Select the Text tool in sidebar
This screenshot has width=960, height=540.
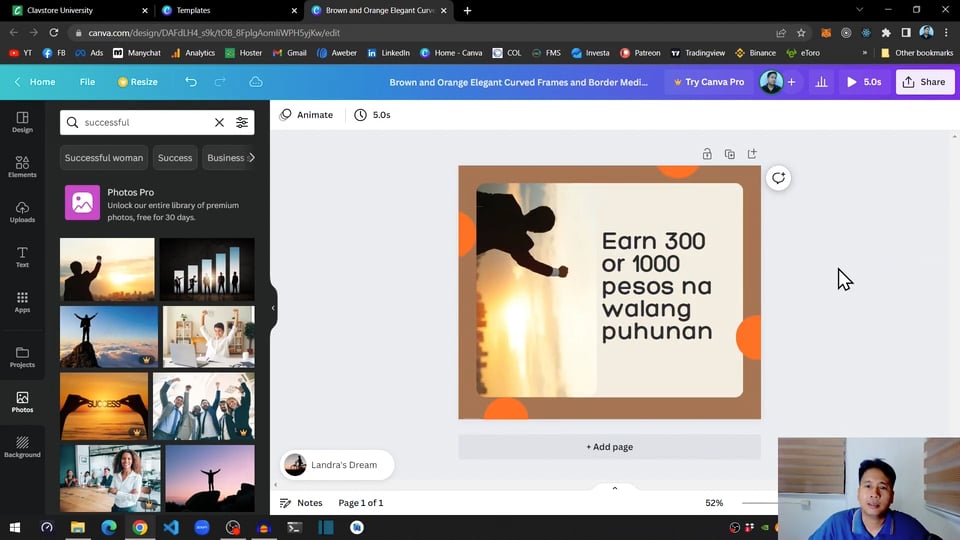point(22,257)
